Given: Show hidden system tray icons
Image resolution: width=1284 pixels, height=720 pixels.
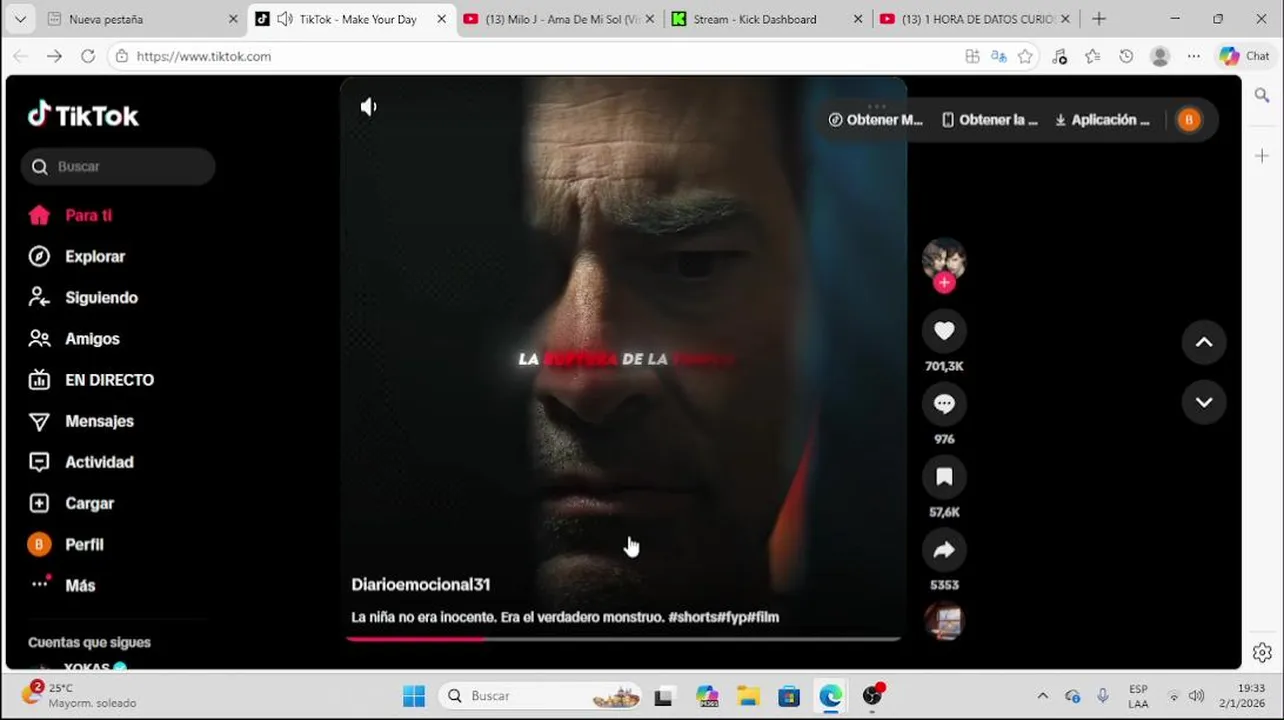Looking at the screenshot, I should coord(1043,695).
